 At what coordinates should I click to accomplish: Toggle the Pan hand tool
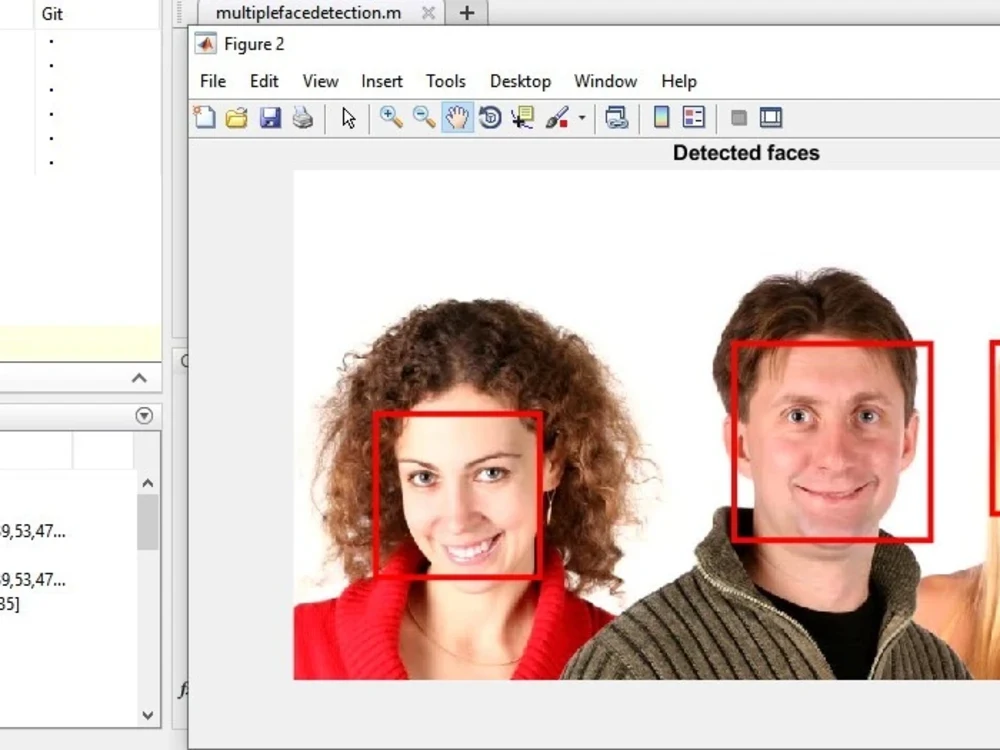(457, 117)
